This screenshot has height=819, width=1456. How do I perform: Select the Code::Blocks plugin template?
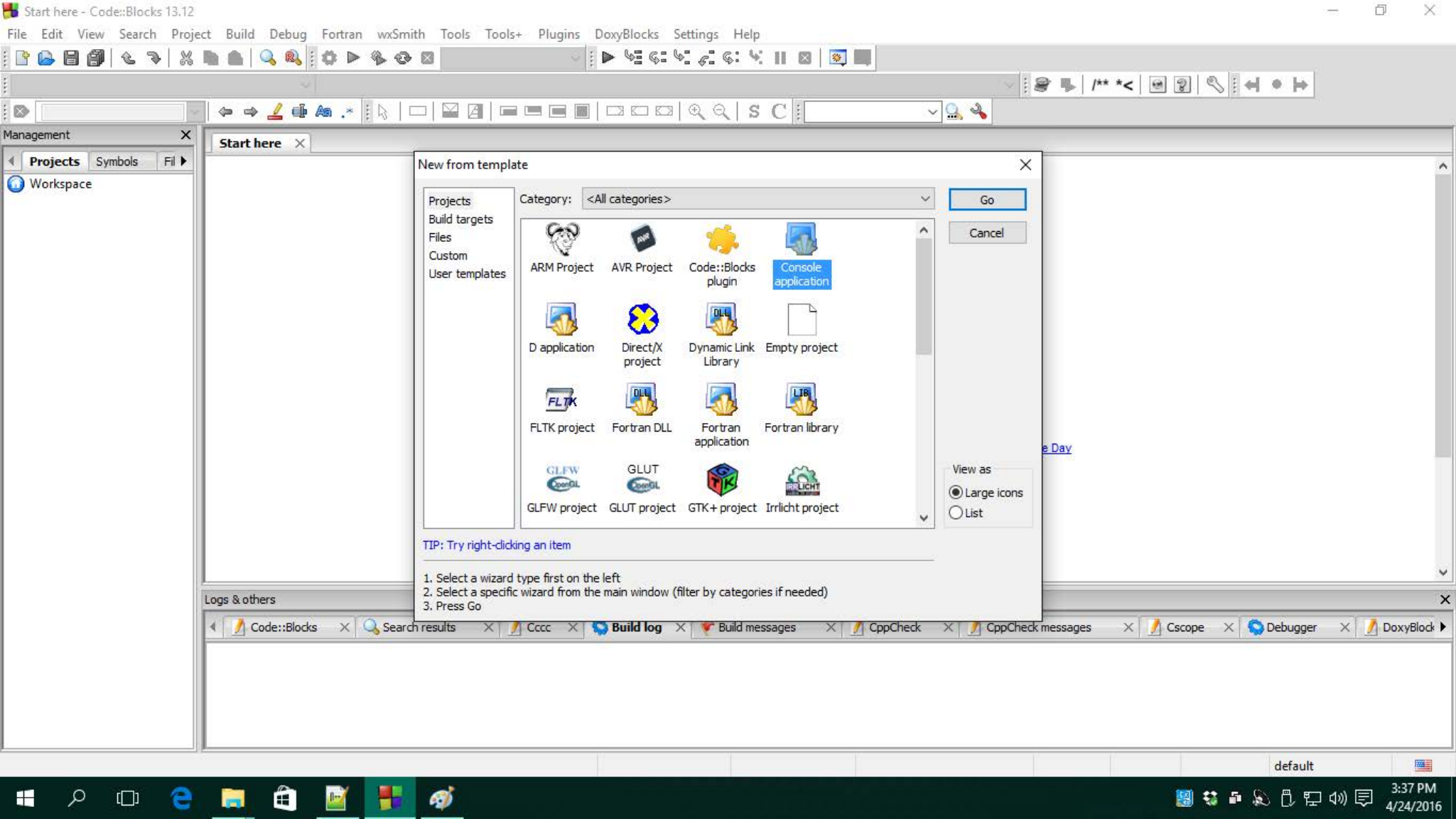click(x=721, y=240)
